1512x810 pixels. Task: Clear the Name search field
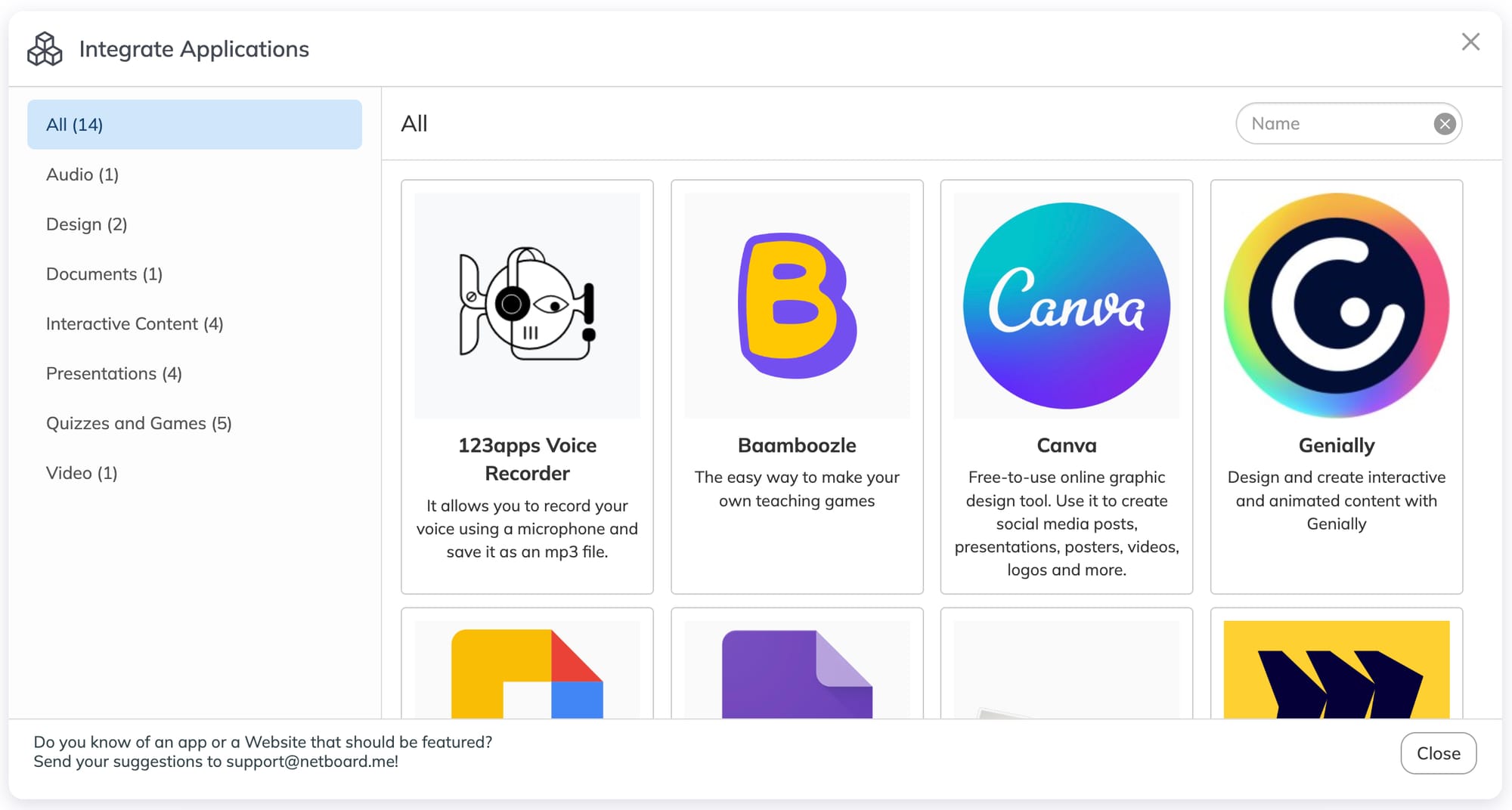1445,124
